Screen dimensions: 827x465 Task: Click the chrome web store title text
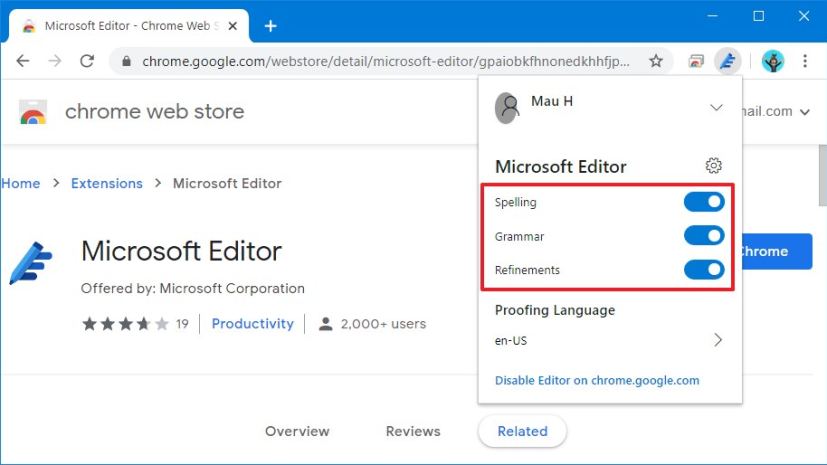155,112
